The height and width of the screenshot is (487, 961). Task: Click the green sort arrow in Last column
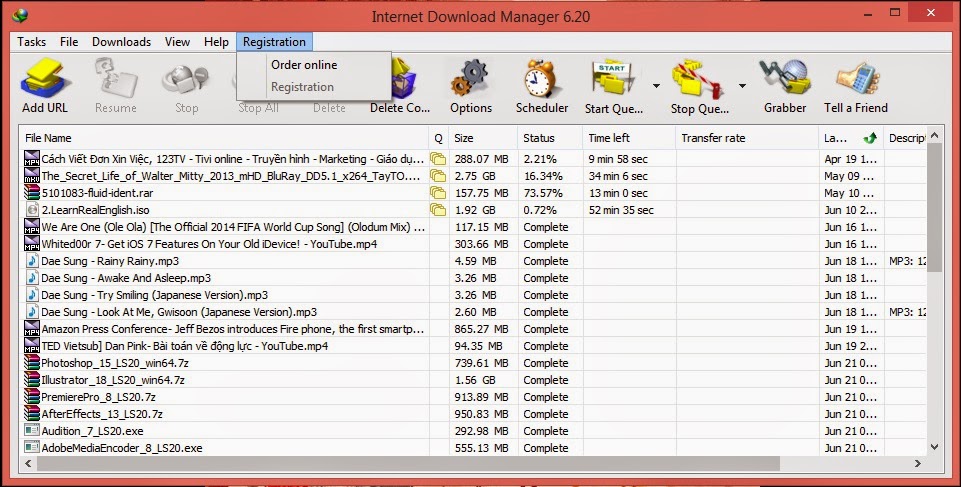(x=870, y=138)
